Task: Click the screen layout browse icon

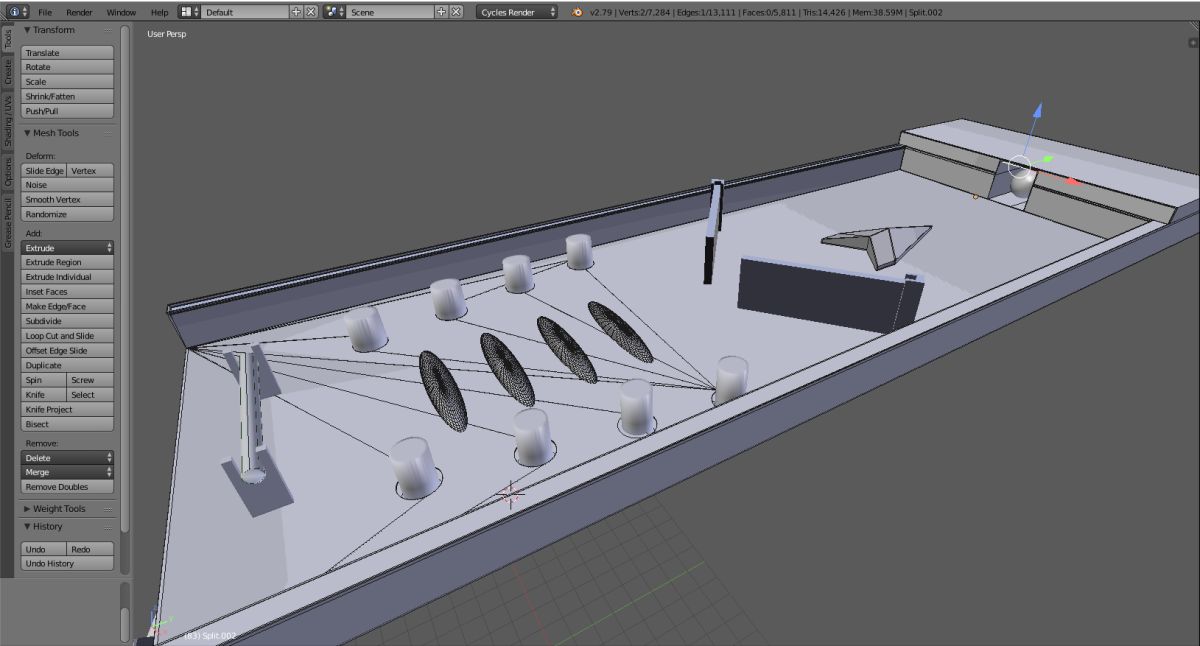Action: [188, 12]
